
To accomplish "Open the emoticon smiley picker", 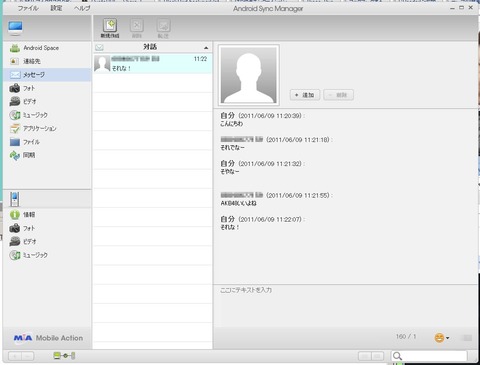I will (439, 338).
